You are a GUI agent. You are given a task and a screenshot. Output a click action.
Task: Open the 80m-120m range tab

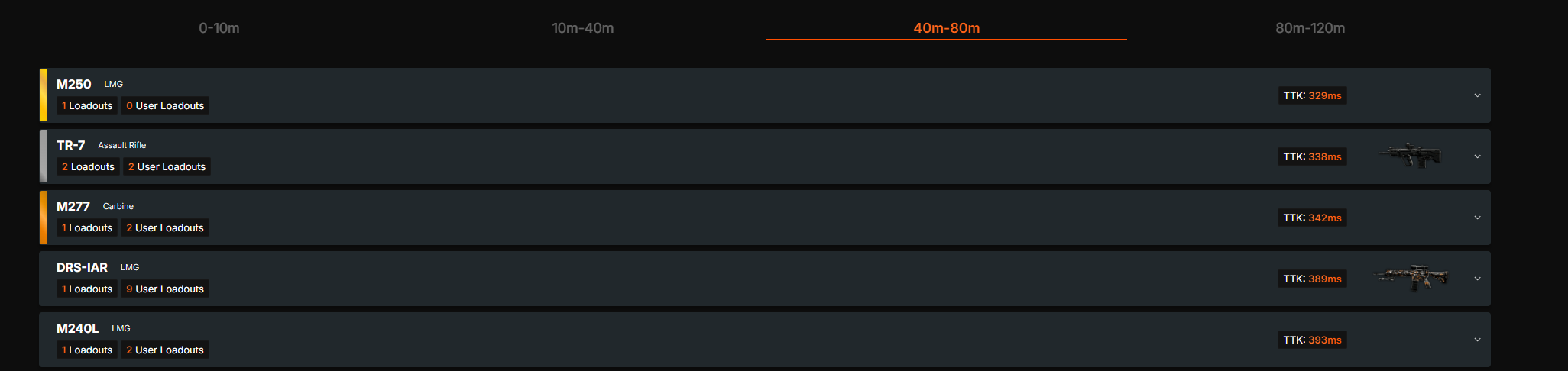point(1310,28)
